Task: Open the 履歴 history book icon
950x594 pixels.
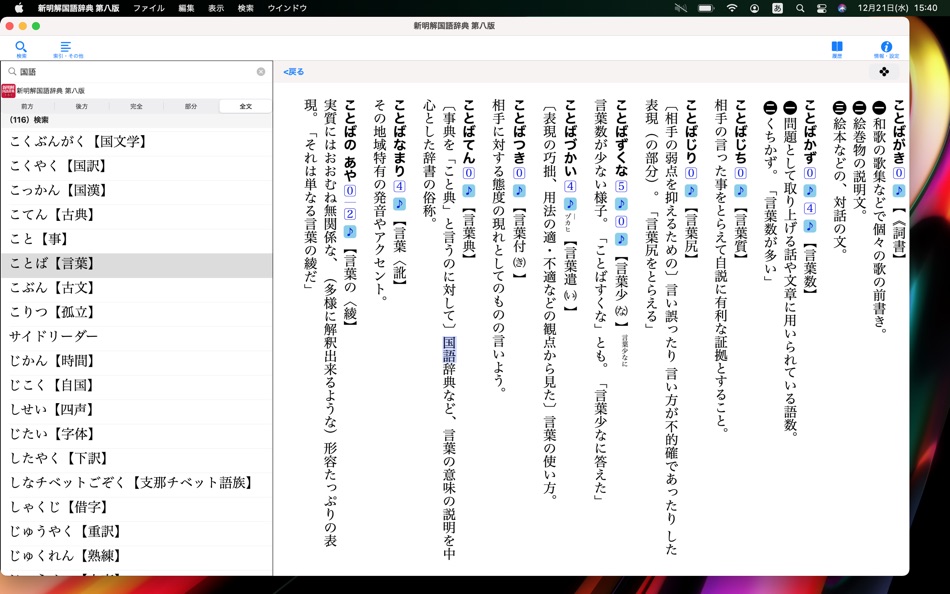Action: 837,48
